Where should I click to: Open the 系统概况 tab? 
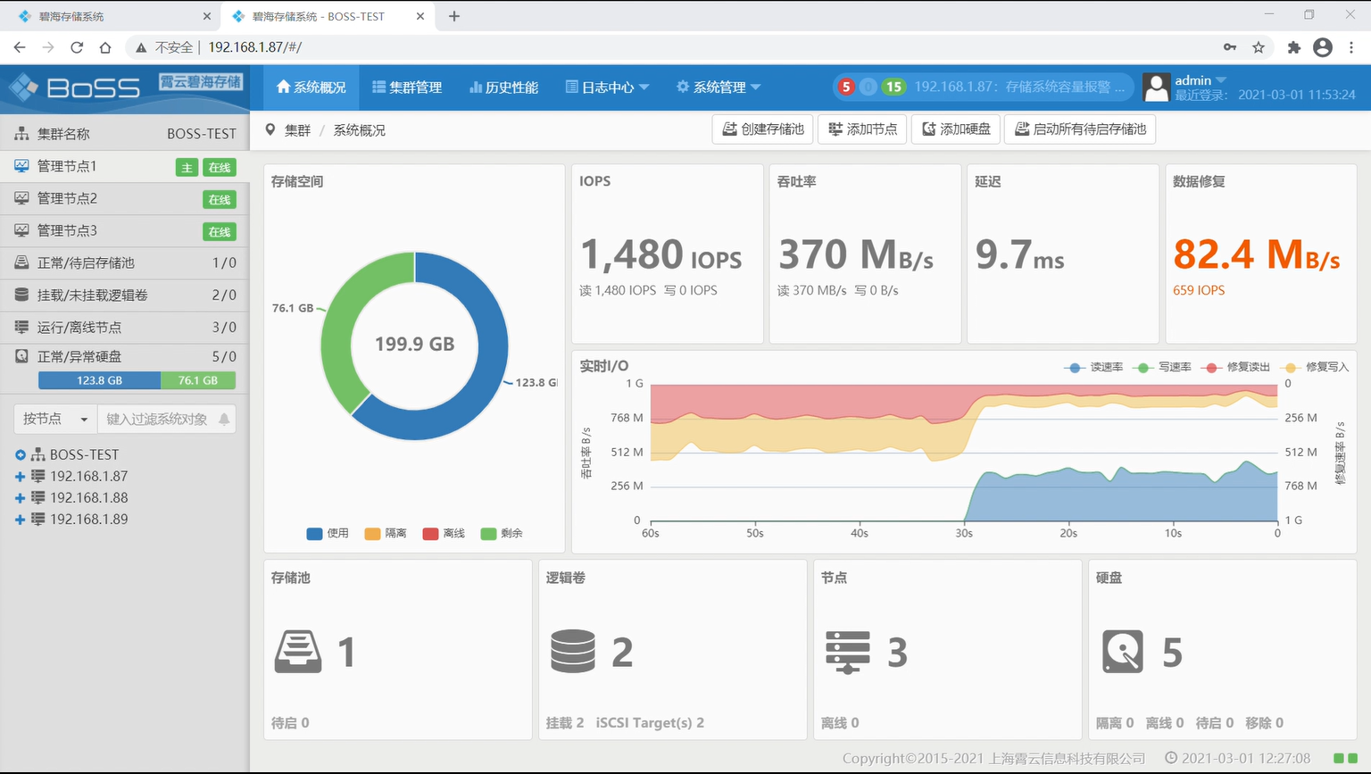coord(311,87)
